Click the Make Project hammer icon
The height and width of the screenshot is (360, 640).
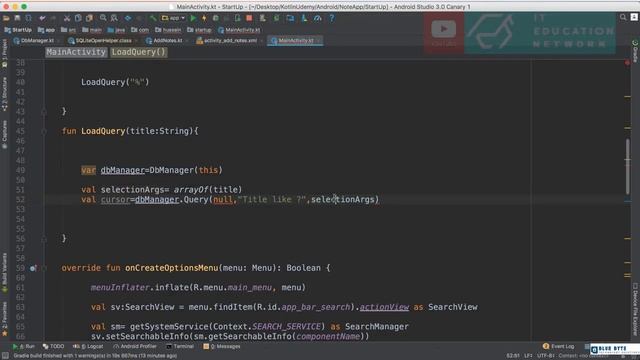point(153,18)
